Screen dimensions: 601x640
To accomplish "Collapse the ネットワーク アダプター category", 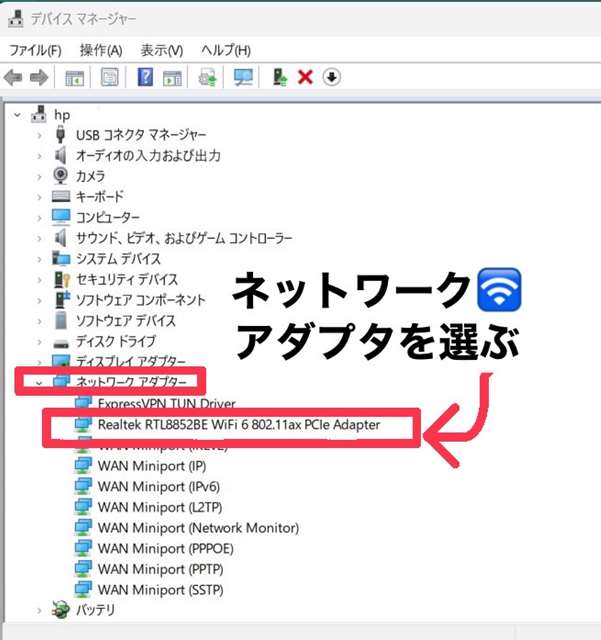I will coord(39,381).
